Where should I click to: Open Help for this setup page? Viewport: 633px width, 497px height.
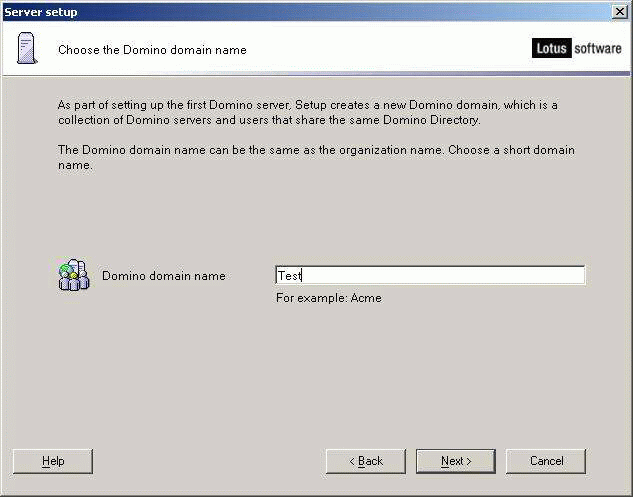pos(53,461)
